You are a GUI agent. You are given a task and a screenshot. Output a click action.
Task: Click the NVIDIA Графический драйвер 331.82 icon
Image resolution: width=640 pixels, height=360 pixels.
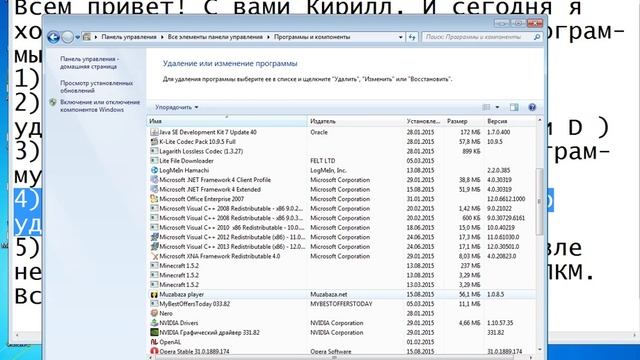154,332
